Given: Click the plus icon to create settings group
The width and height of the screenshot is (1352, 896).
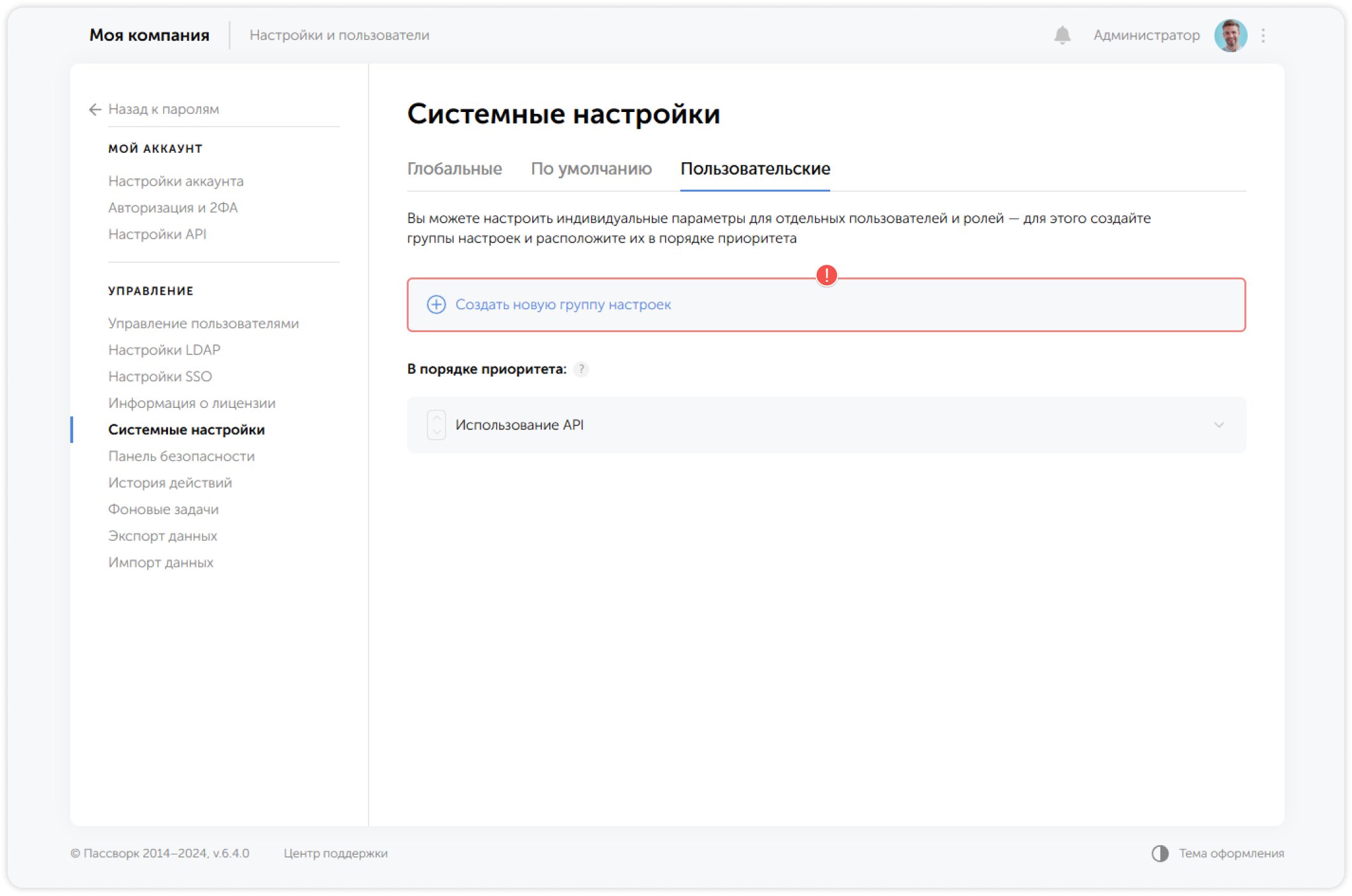Looking at the screenshot, I should coord(435,305).
